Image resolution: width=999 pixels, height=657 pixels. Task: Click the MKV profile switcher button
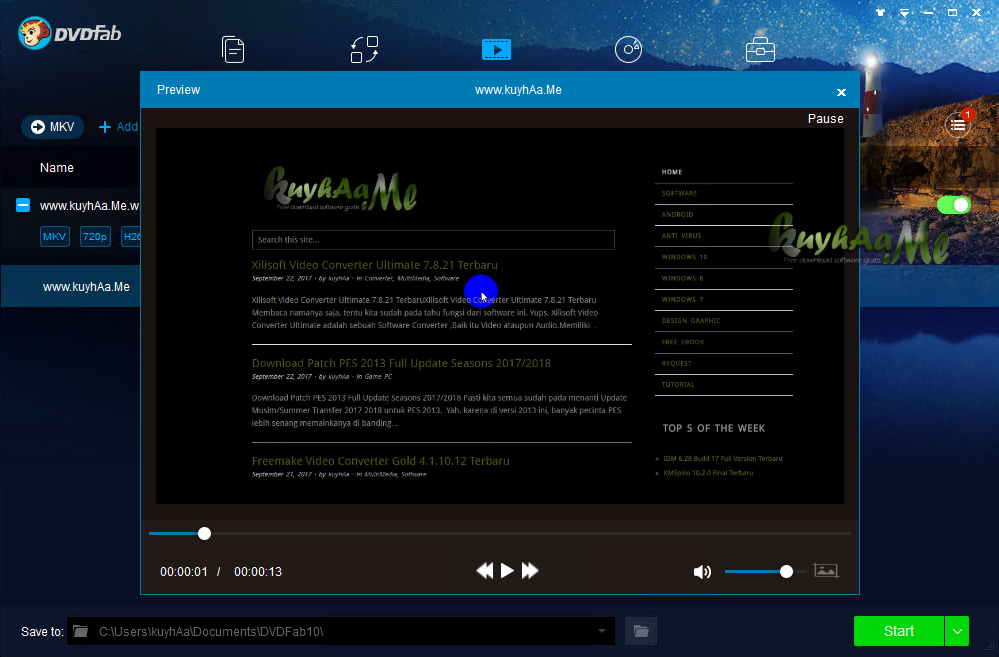click(52, 127)
